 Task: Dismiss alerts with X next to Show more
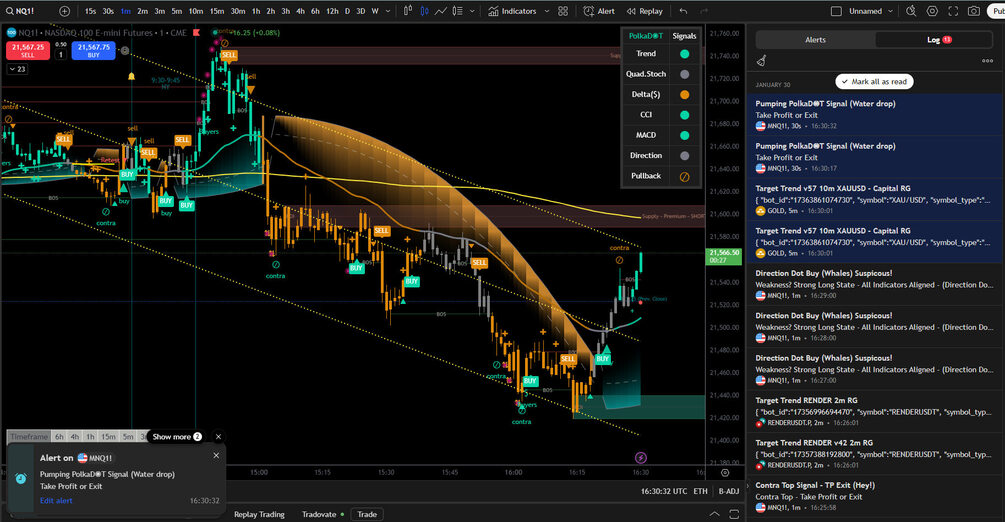219,437
